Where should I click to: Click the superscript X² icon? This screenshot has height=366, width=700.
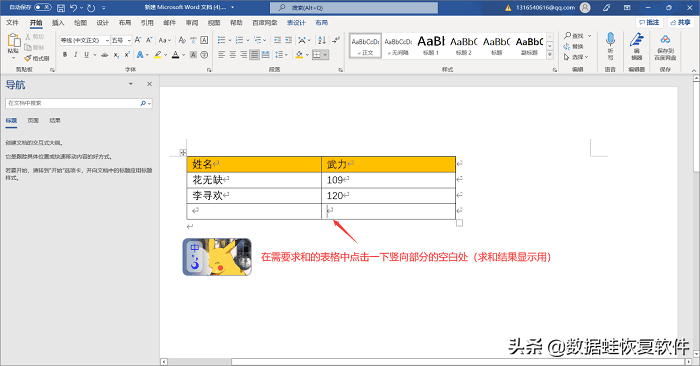click(x=127, y=54)
